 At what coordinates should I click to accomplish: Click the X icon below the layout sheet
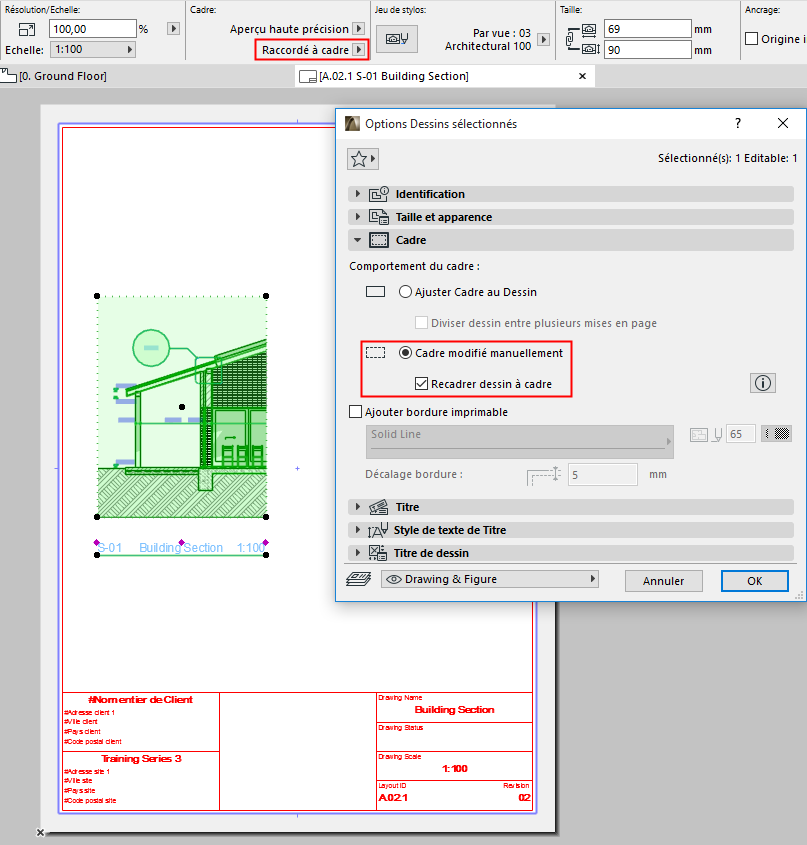point(41,832)
